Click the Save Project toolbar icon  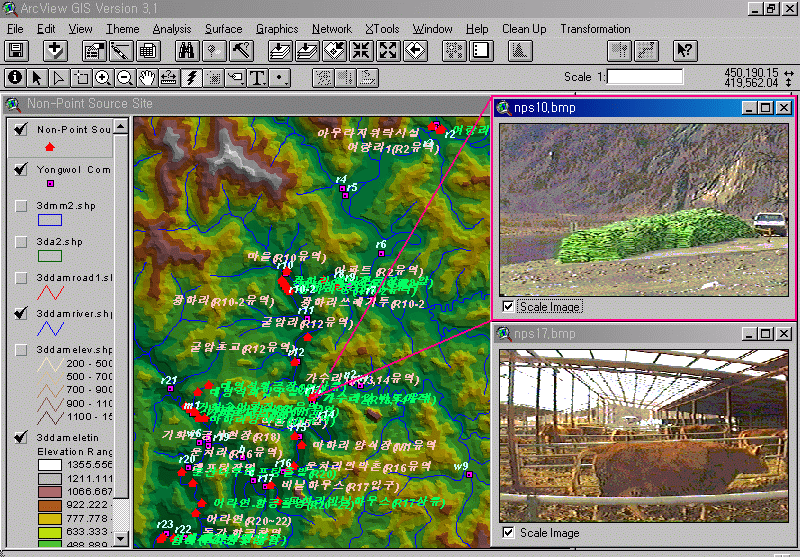coord(16,51)
